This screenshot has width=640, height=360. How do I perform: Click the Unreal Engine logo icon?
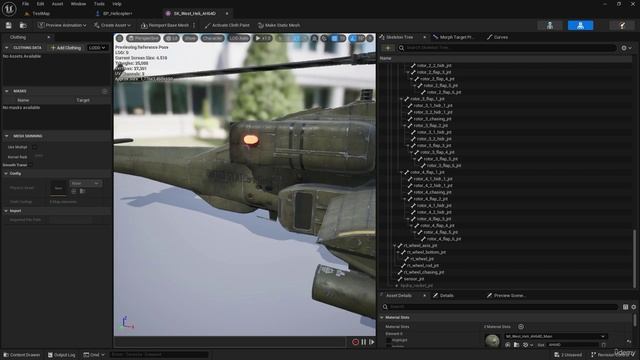point(9,9)
